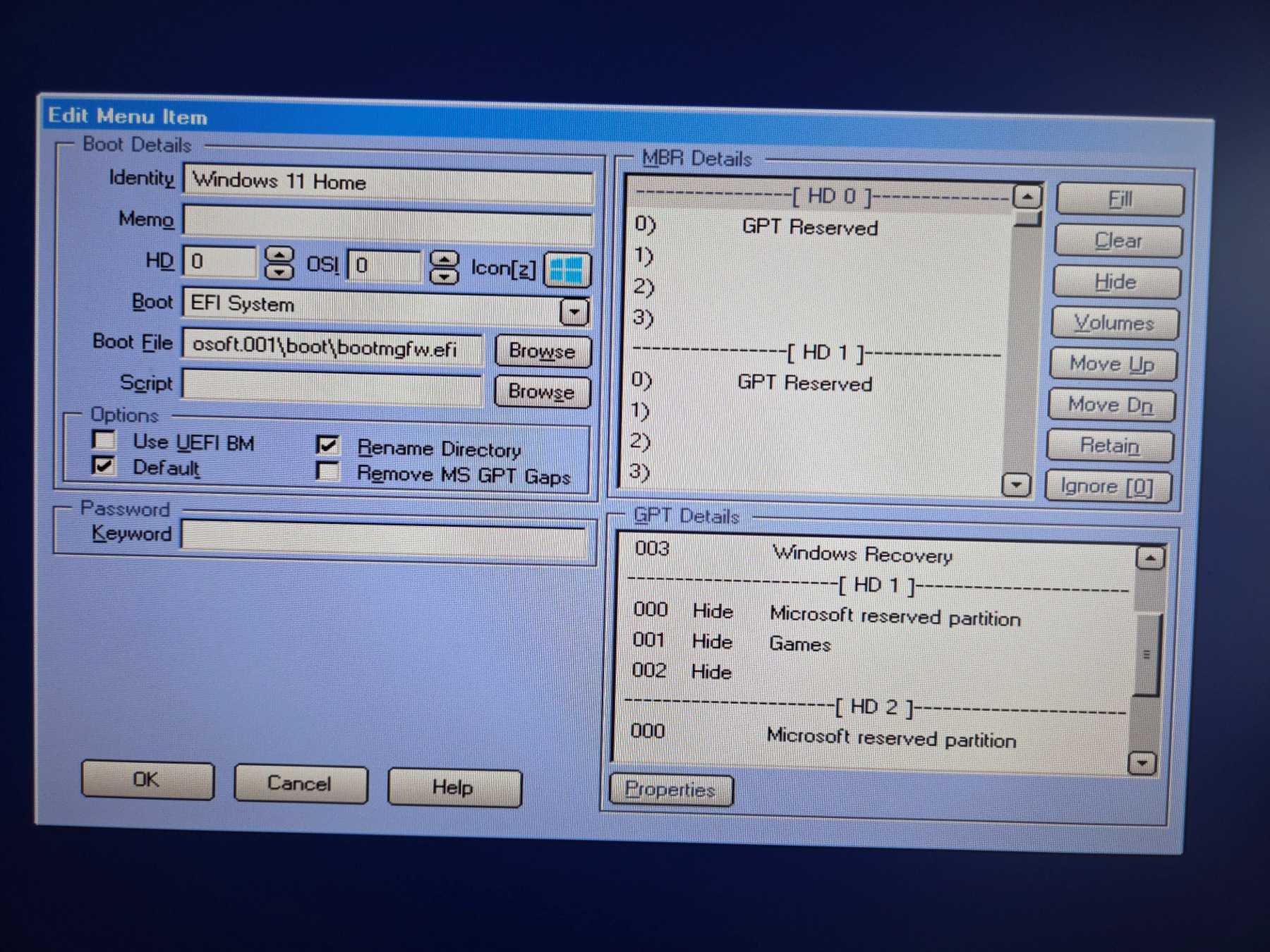The width and height of the screenshot is (1270, 952).
Task: Disable the Rename Directory checkbox
Action: [327, 446]
